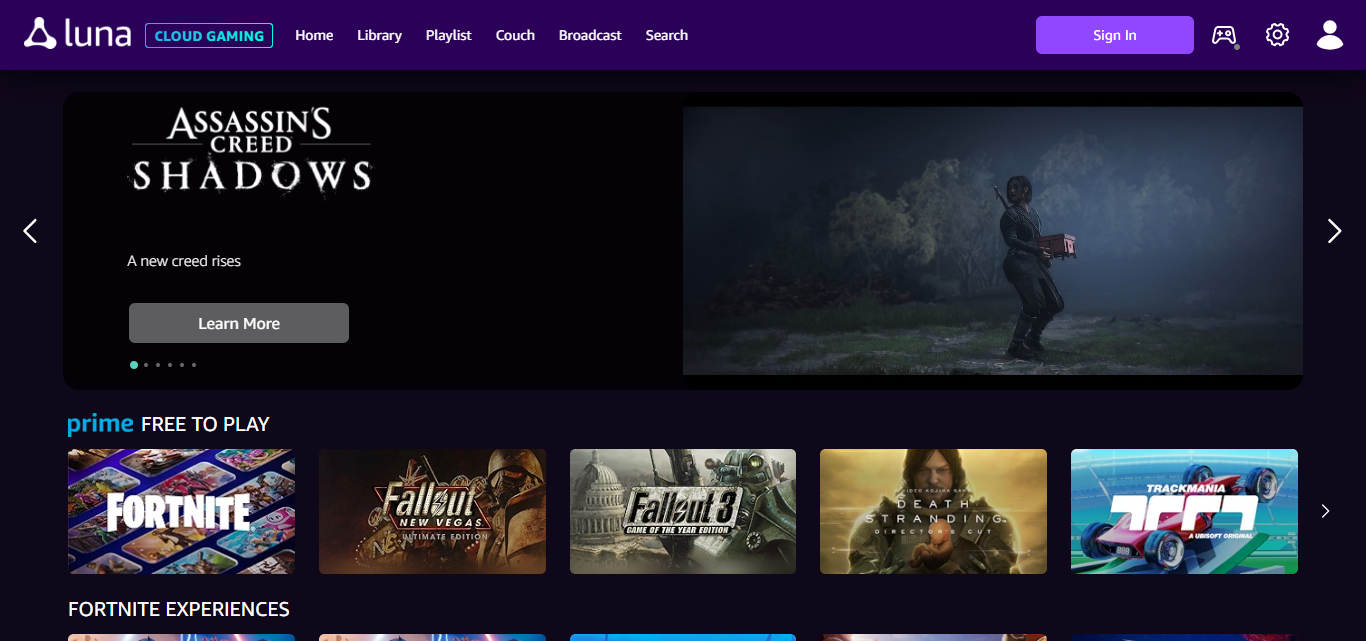This screenshot has width=1366, height=641.
Task: Select the third carousel dot
Action: tap(158, 365)
